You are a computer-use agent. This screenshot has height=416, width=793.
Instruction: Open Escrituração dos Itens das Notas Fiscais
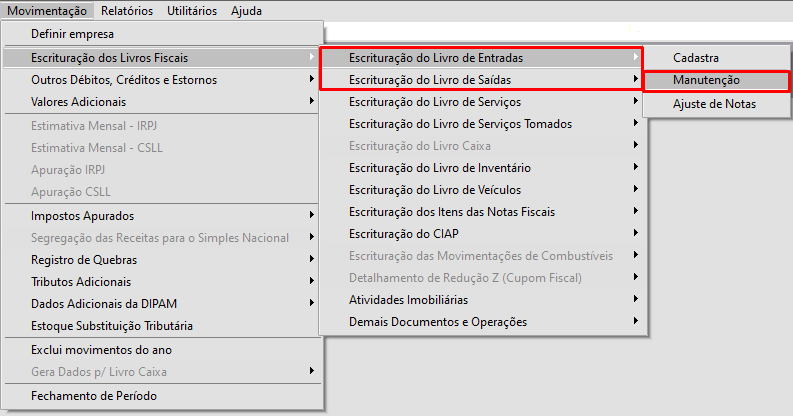pos(483,212)
